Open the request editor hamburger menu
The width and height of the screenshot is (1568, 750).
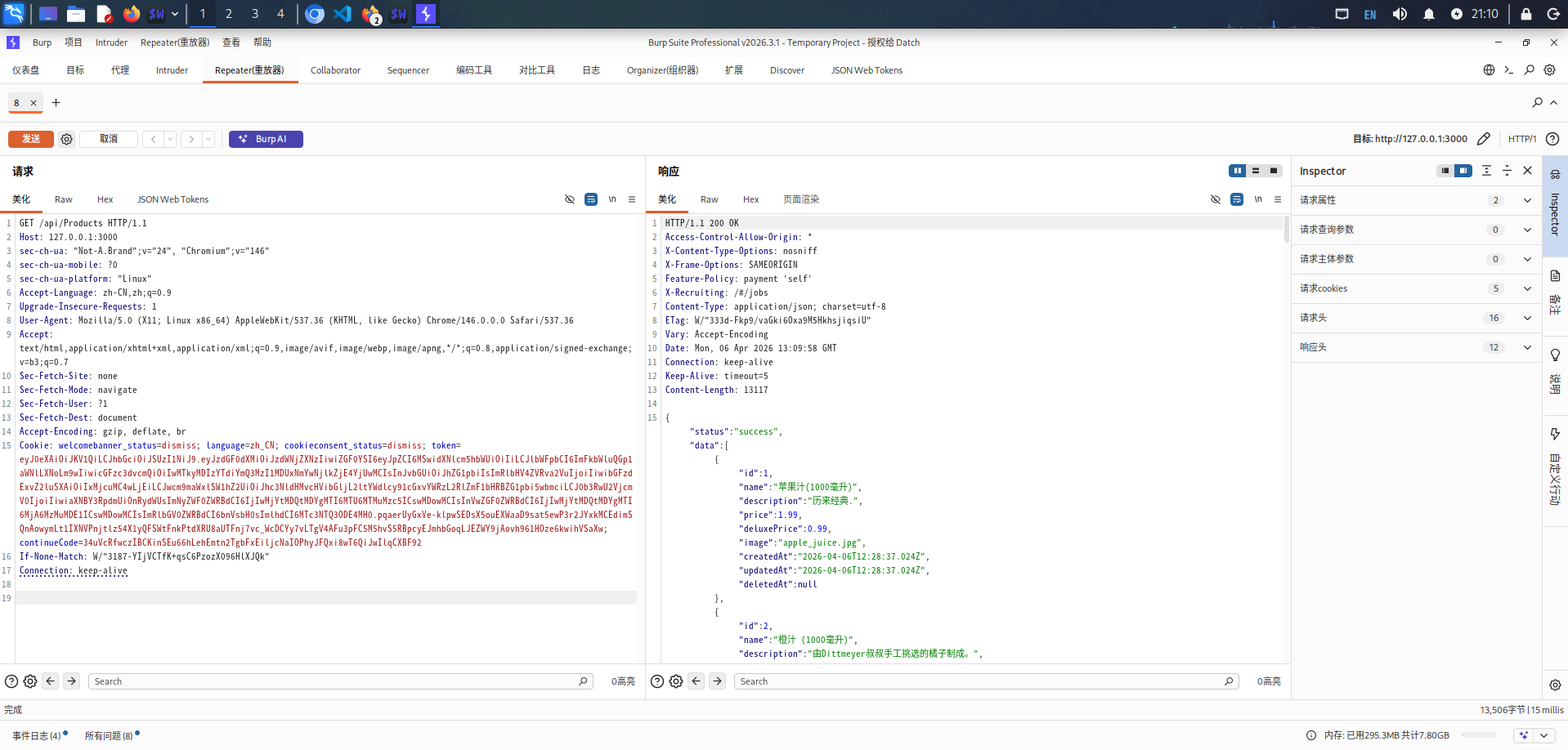(632, 199)
